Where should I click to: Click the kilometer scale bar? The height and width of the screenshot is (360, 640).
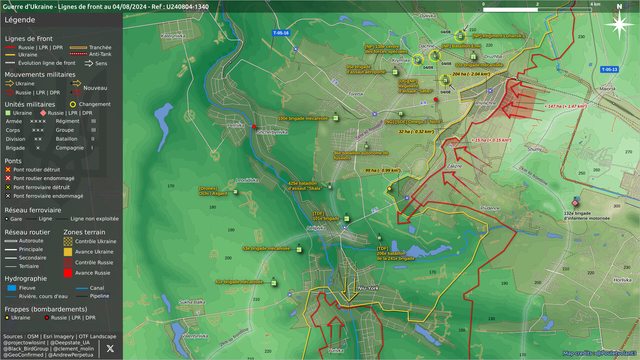point(537,9)
